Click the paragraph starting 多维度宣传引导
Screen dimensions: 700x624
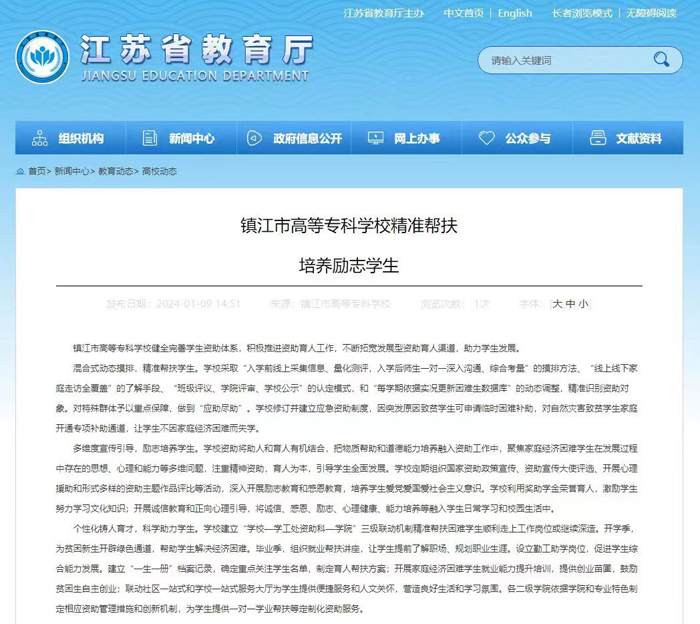(346, 478)
